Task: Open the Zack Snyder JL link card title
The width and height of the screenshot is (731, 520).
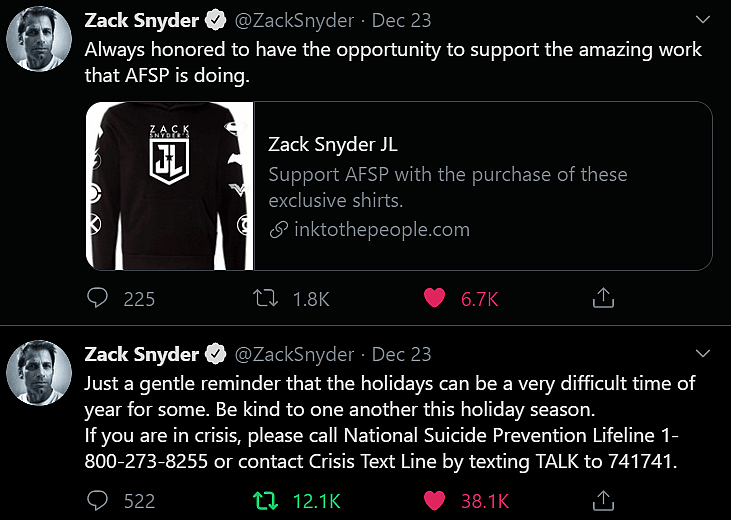Action: click(x=333, y=144)
